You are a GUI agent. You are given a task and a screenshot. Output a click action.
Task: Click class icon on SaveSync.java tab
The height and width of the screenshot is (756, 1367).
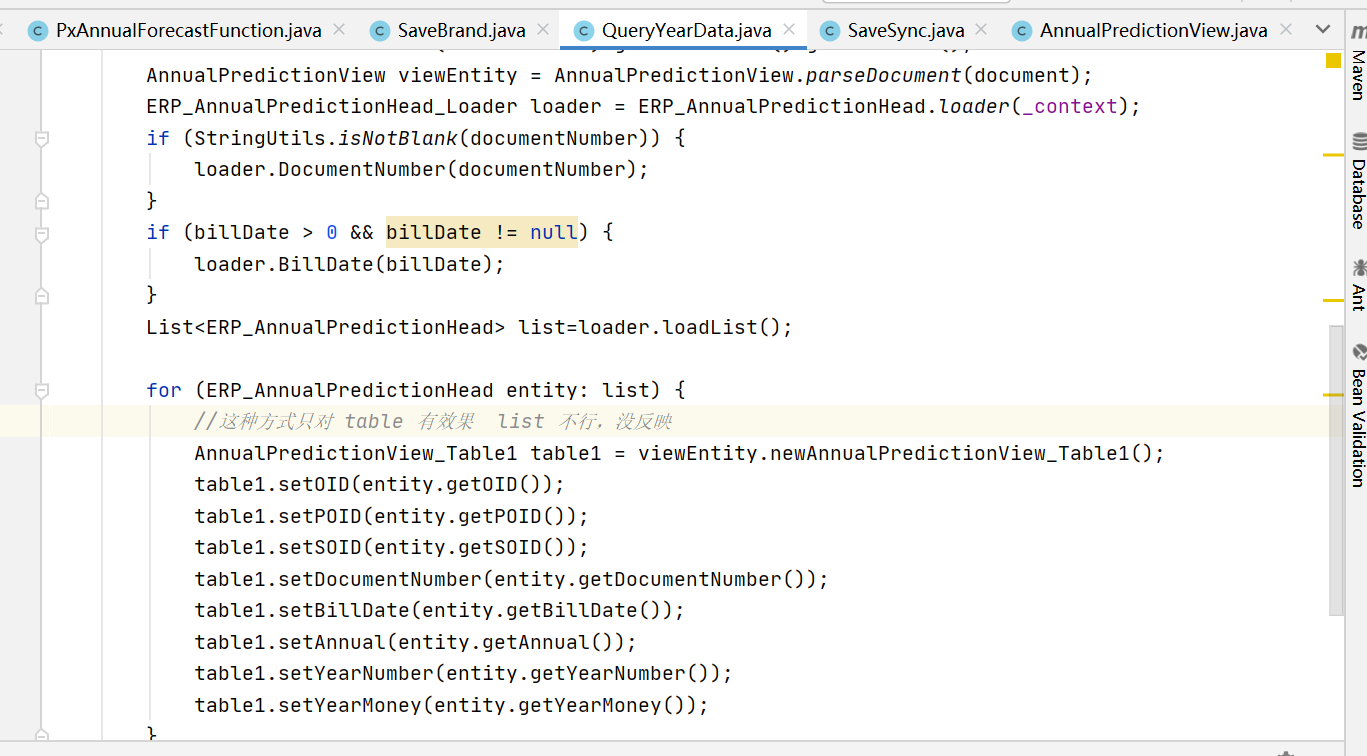tap(829, 31)
